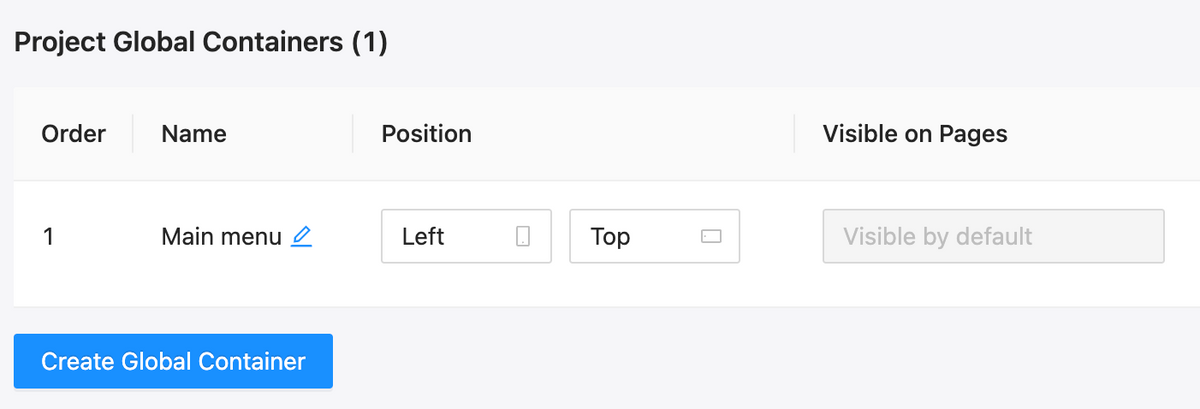The width and height of the screenshot is (1200, 409).
Task: Click the Order column header
Action: (x=73, y=134)
